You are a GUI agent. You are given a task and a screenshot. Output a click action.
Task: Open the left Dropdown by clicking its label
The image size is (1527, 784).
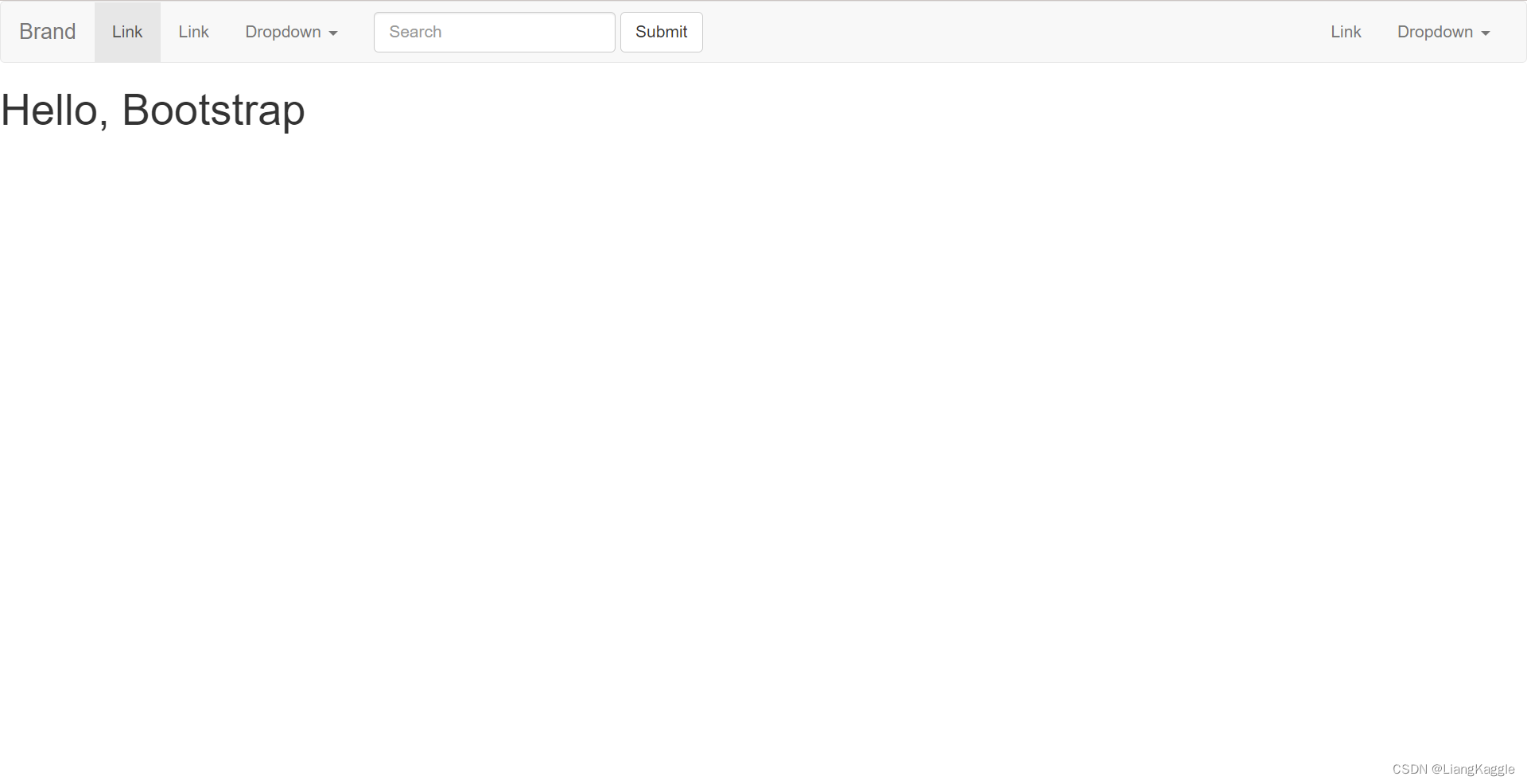(x=283, y=32)
